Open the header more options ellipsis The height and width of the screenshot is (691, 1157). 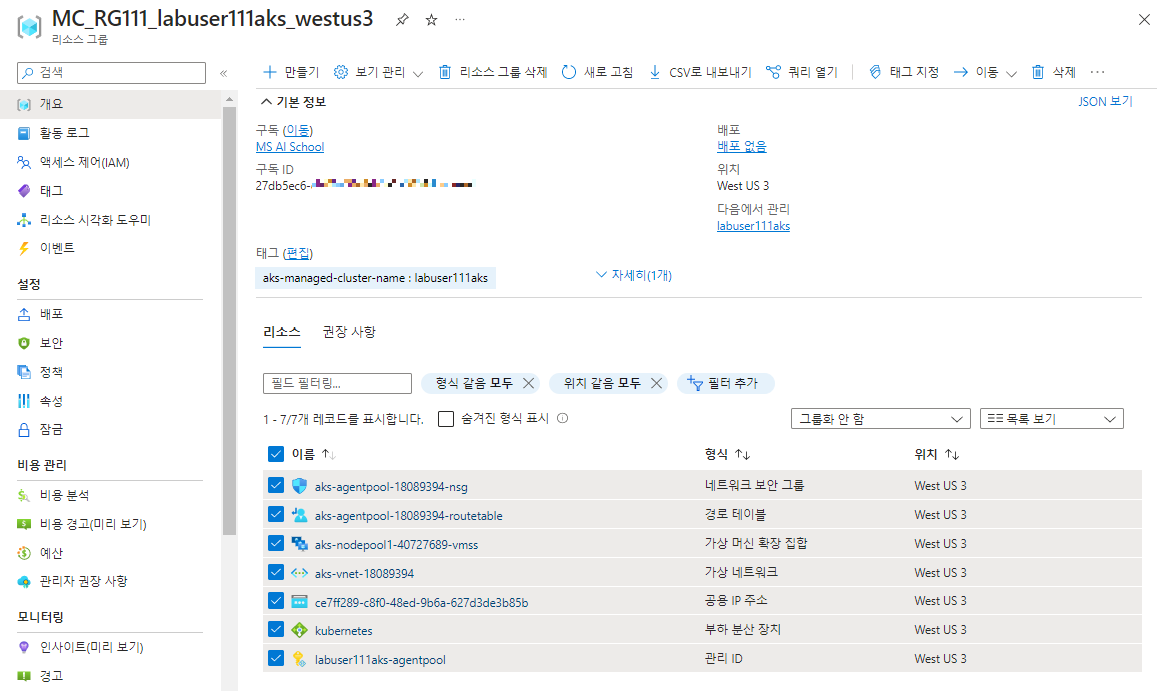coord(460,20)
